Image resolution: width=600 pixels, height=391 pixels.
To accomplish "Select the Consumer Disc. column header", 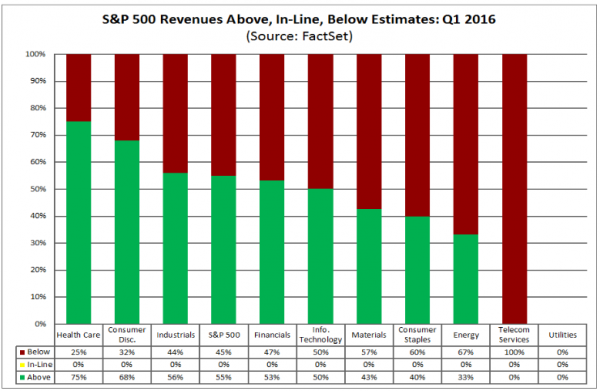I will (x=127, y=335).
